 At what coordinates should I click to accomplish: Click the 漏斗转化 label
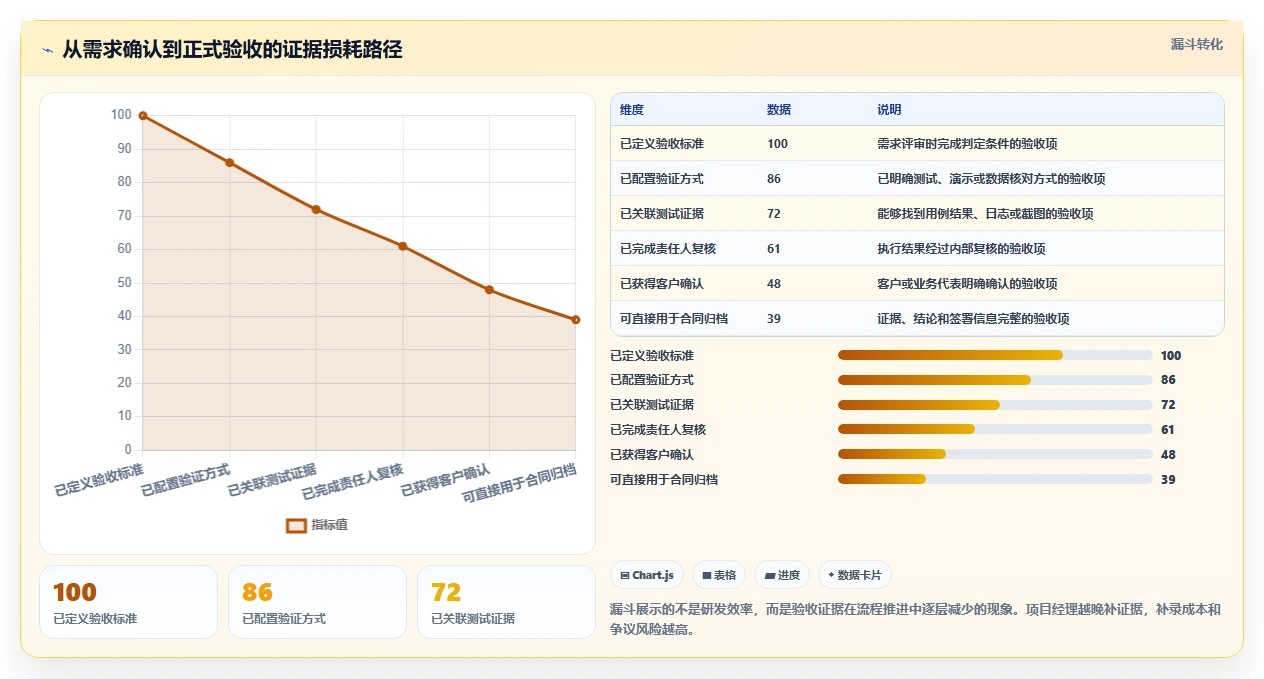[x=1197, y=44]
